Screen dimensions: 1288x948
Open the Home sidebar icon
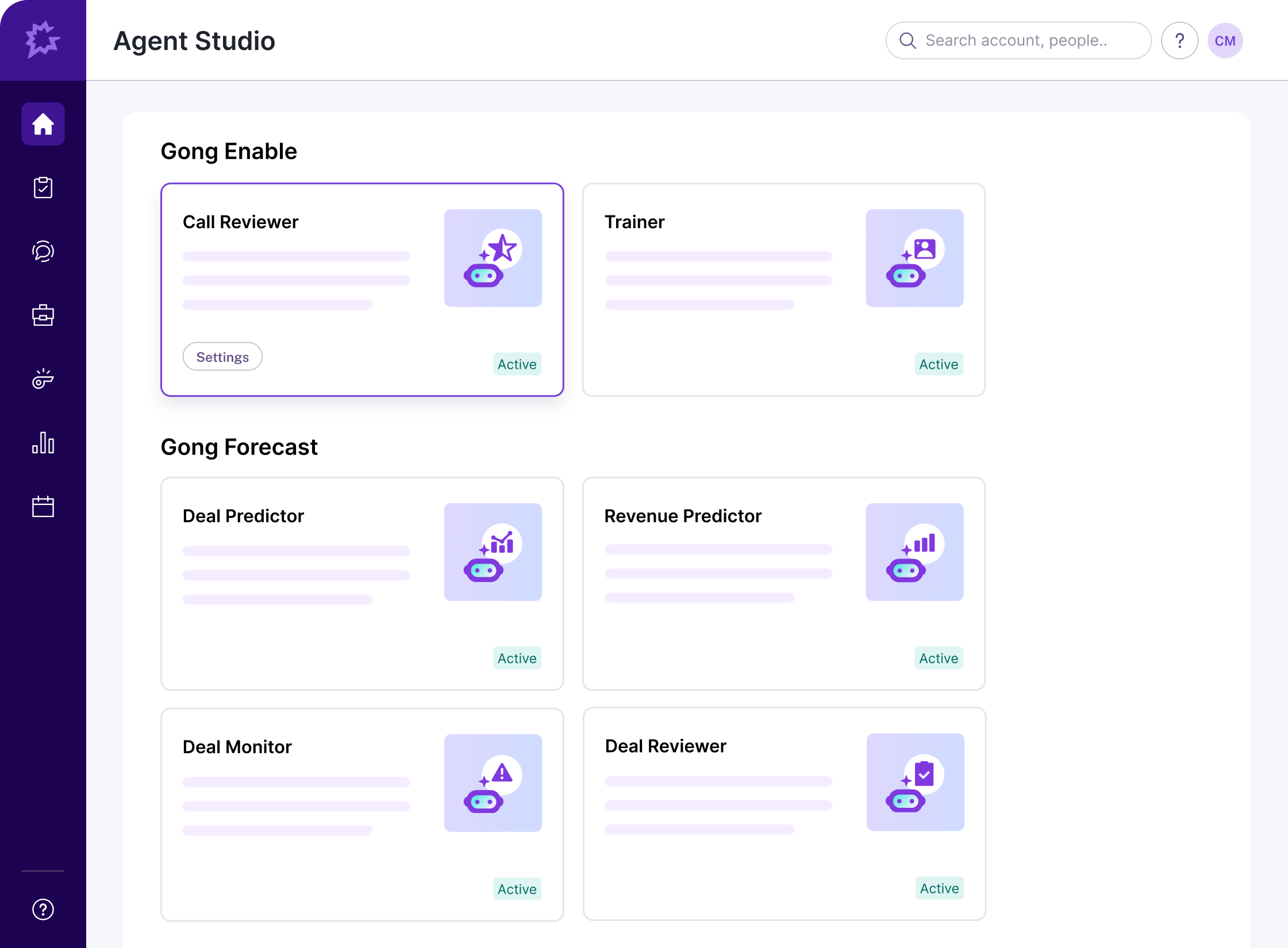coord(43,124)
